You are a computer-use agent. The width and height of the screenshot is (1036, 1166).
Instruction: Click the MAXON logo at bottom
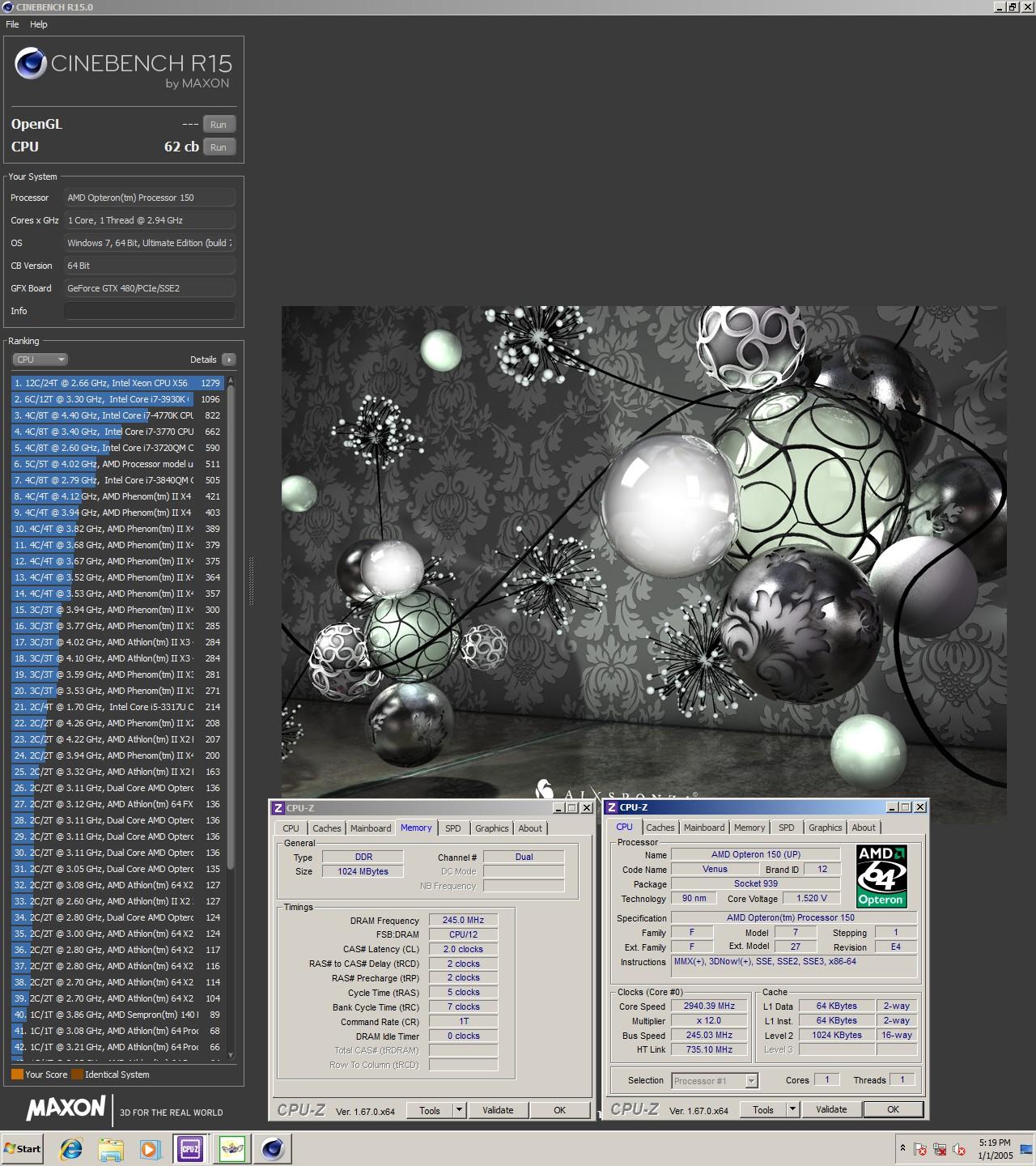tap(66, 1108)
